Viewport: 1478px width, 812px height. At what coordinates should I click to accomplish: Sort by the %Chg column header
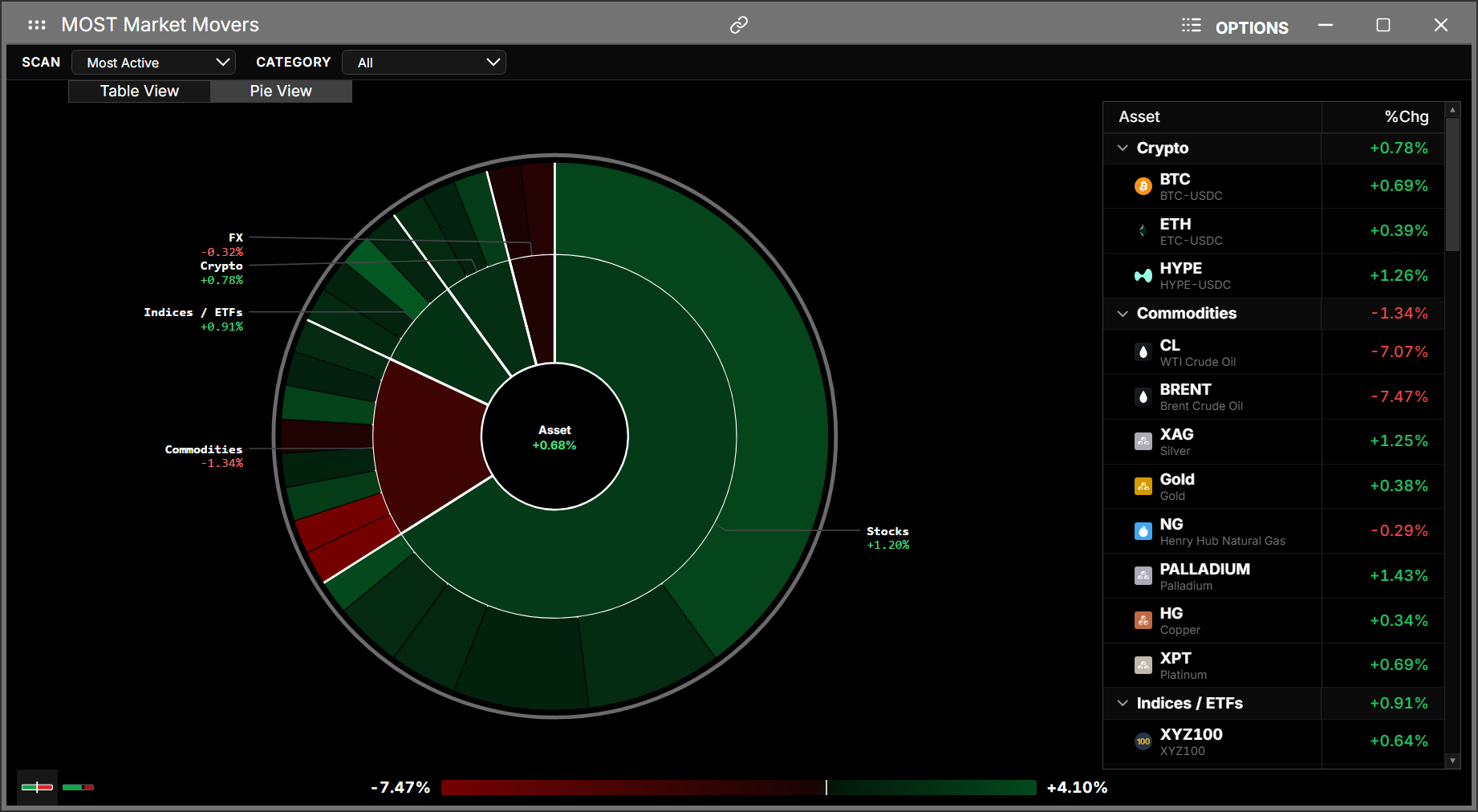click(1383, 117)
